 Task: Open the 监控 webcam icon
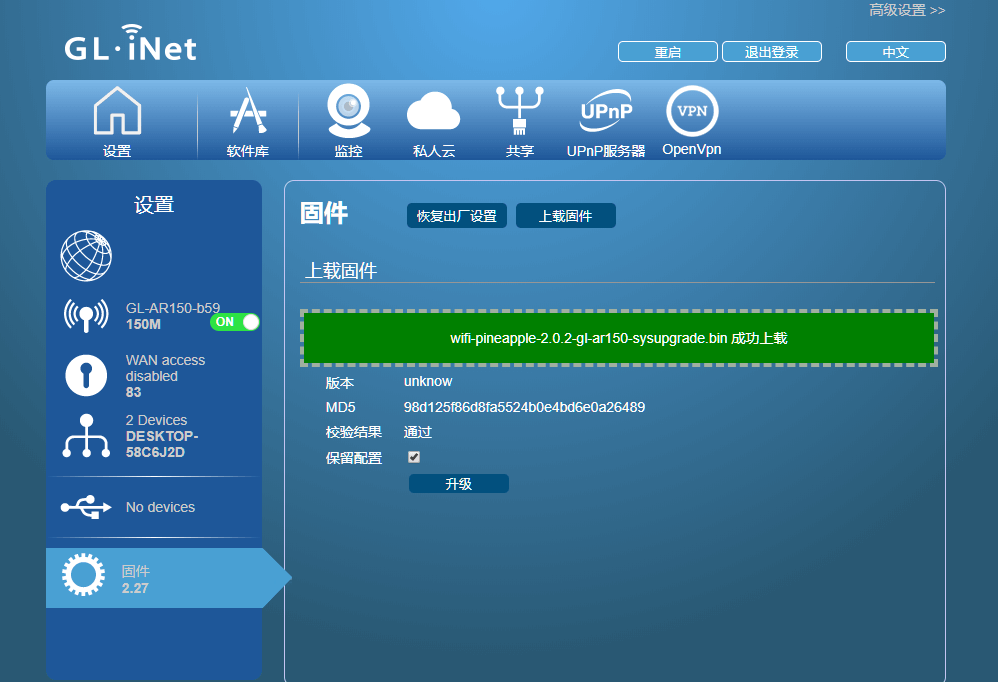pyautogui.click(x=348, y=111)
